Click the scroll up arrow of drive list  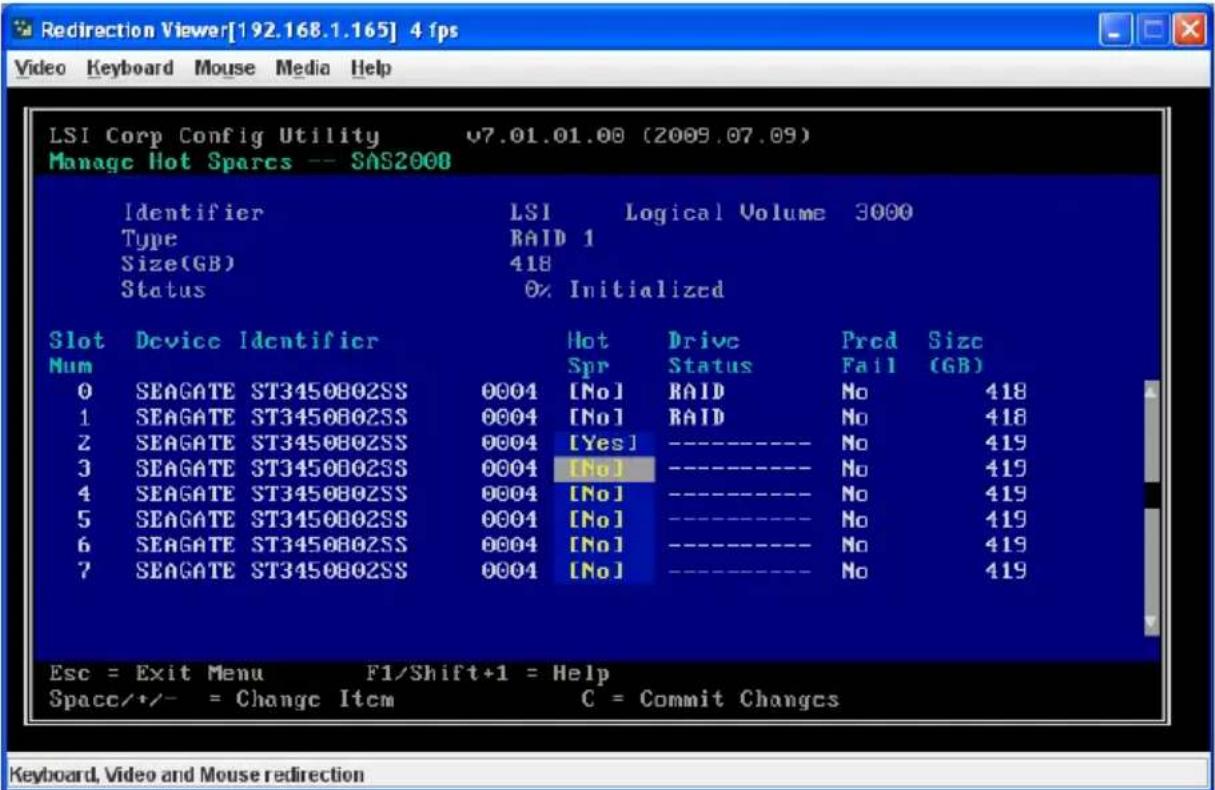click(1150, 392)
